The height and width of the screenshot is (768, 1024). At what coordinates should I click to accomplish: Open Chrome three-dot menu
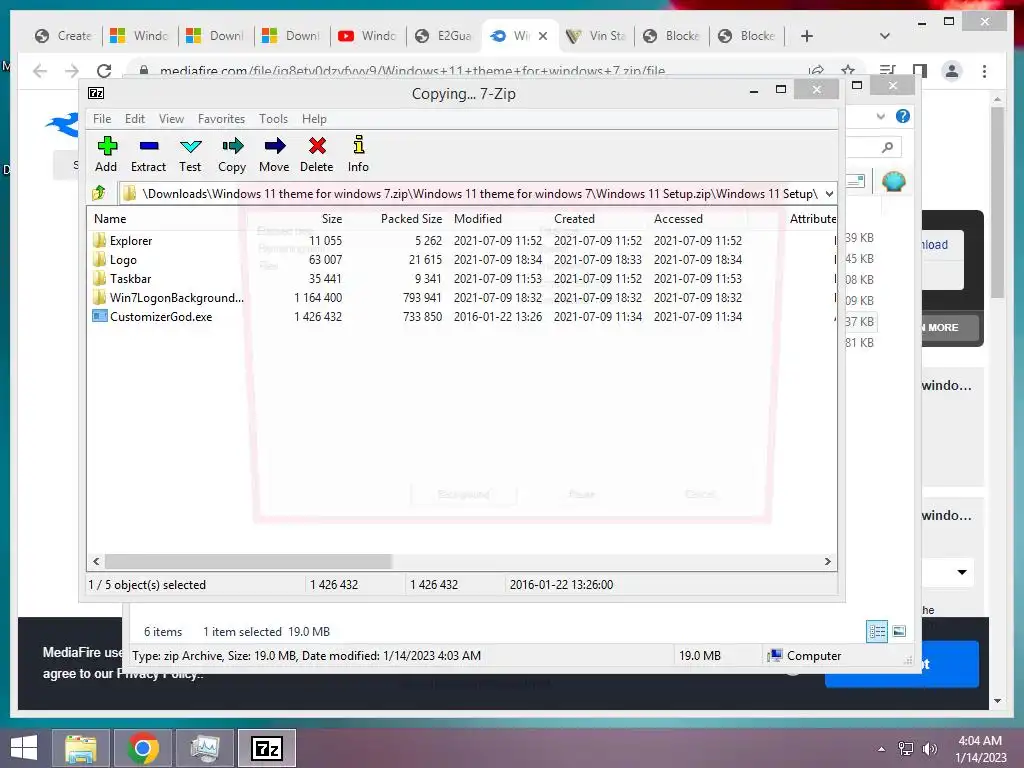tap(984, 71)
